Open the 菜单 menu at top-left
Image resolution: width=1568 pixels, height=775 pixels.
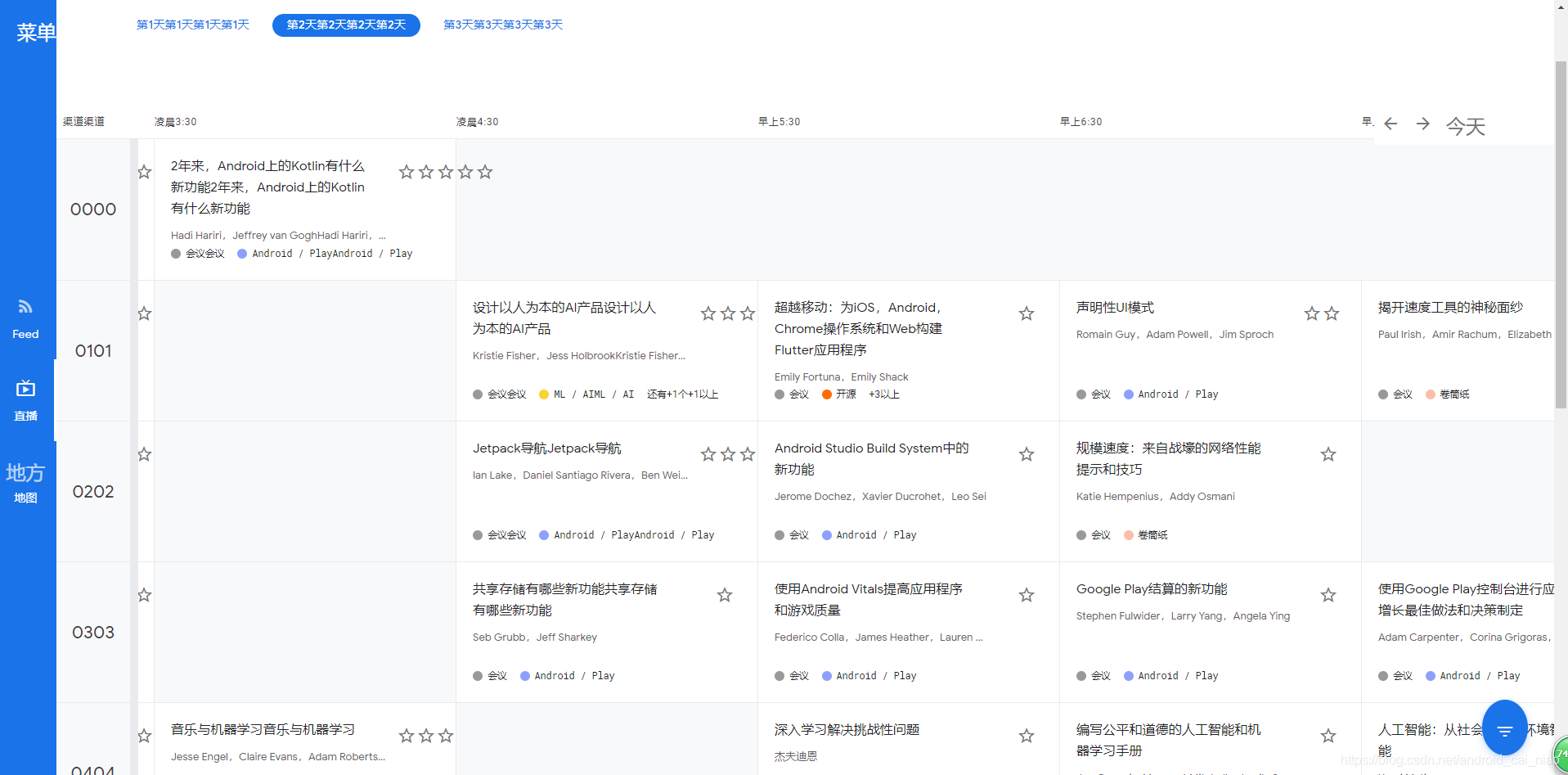pos(36,33)
